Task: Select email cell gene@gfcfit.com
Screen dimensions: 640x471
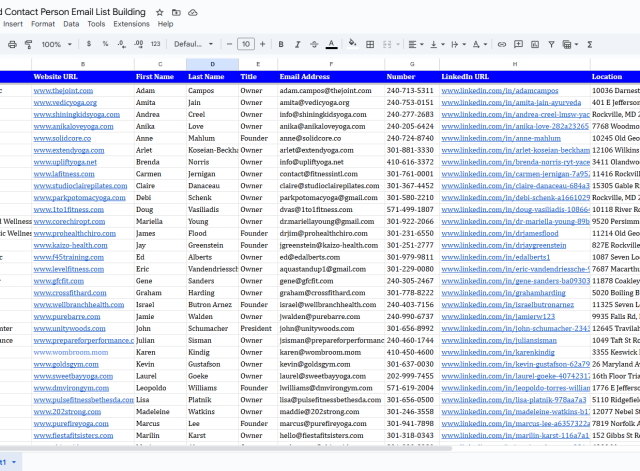Action: tap(331, 281)
